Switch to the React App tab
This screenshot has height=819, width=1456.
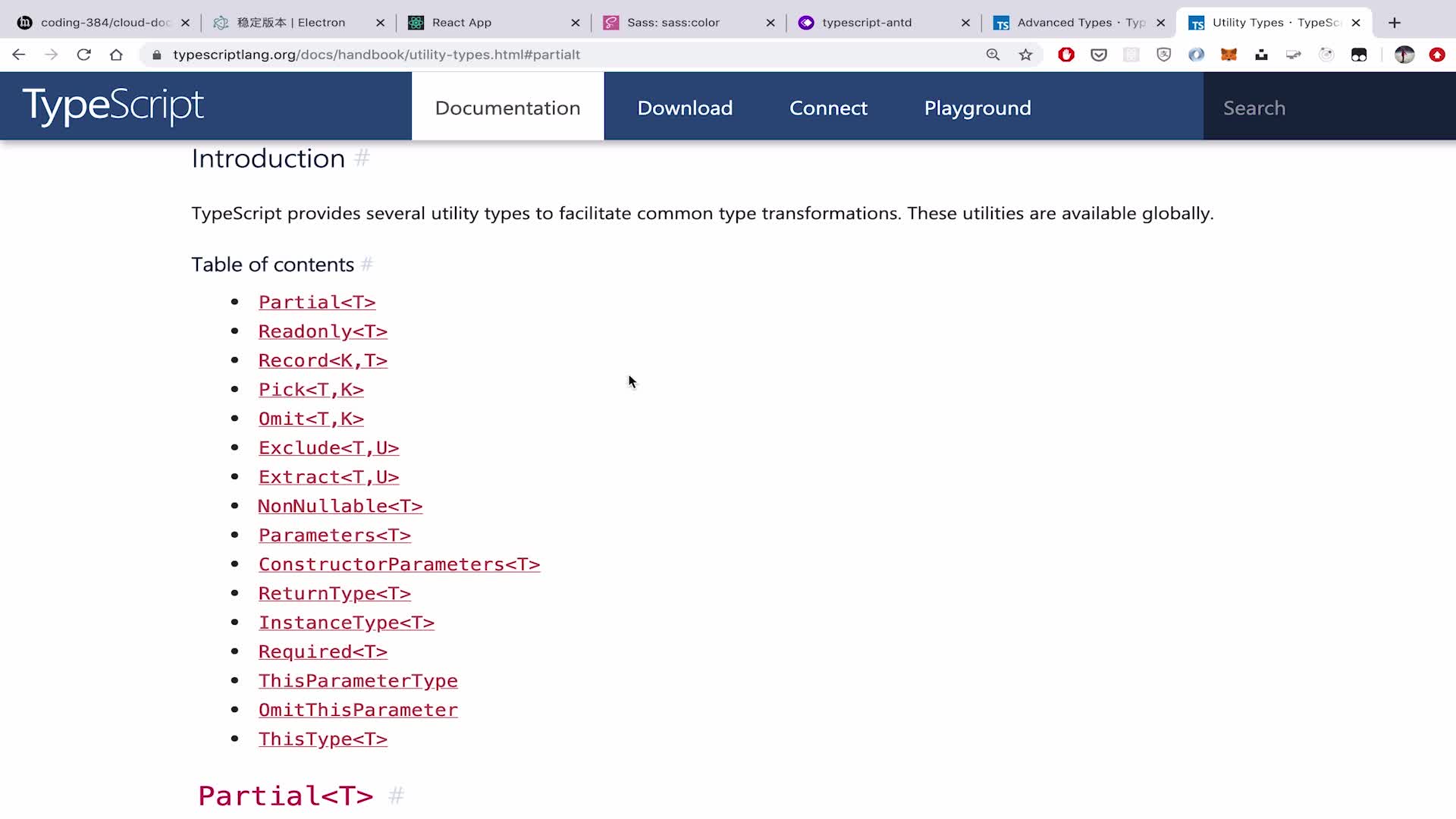pos(461,23)
